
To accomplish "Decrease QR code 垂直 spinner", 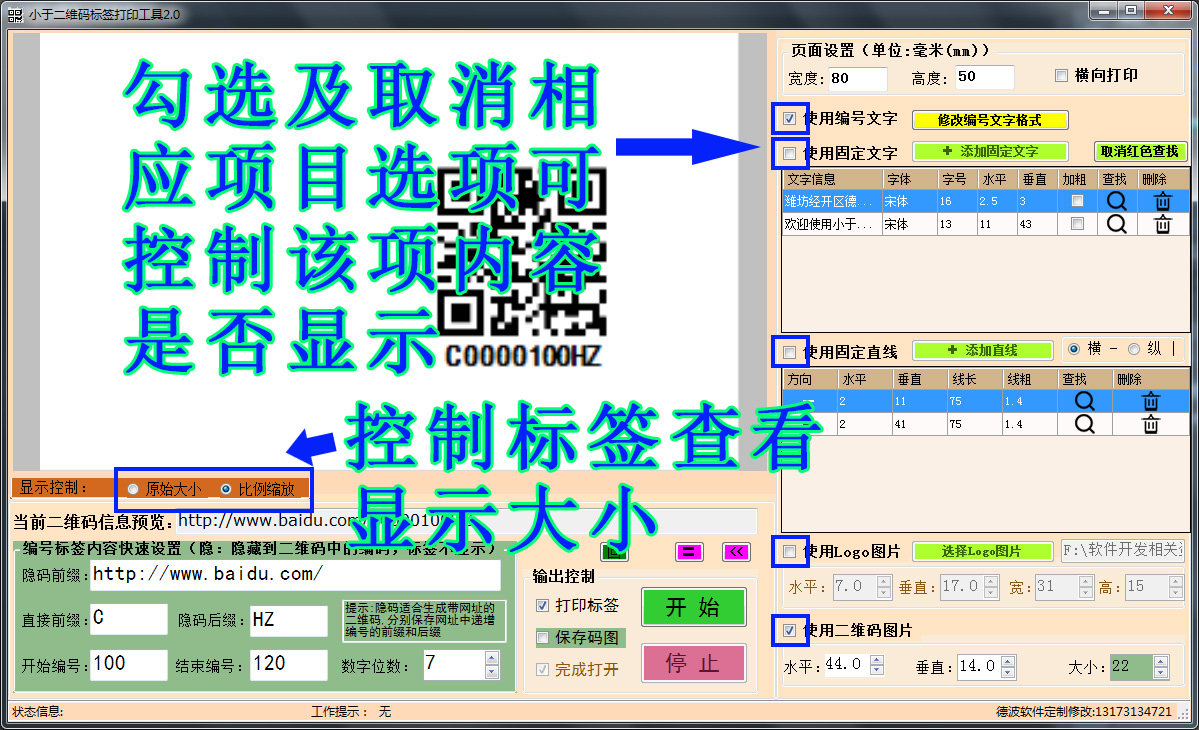I will coord(1009,673).
